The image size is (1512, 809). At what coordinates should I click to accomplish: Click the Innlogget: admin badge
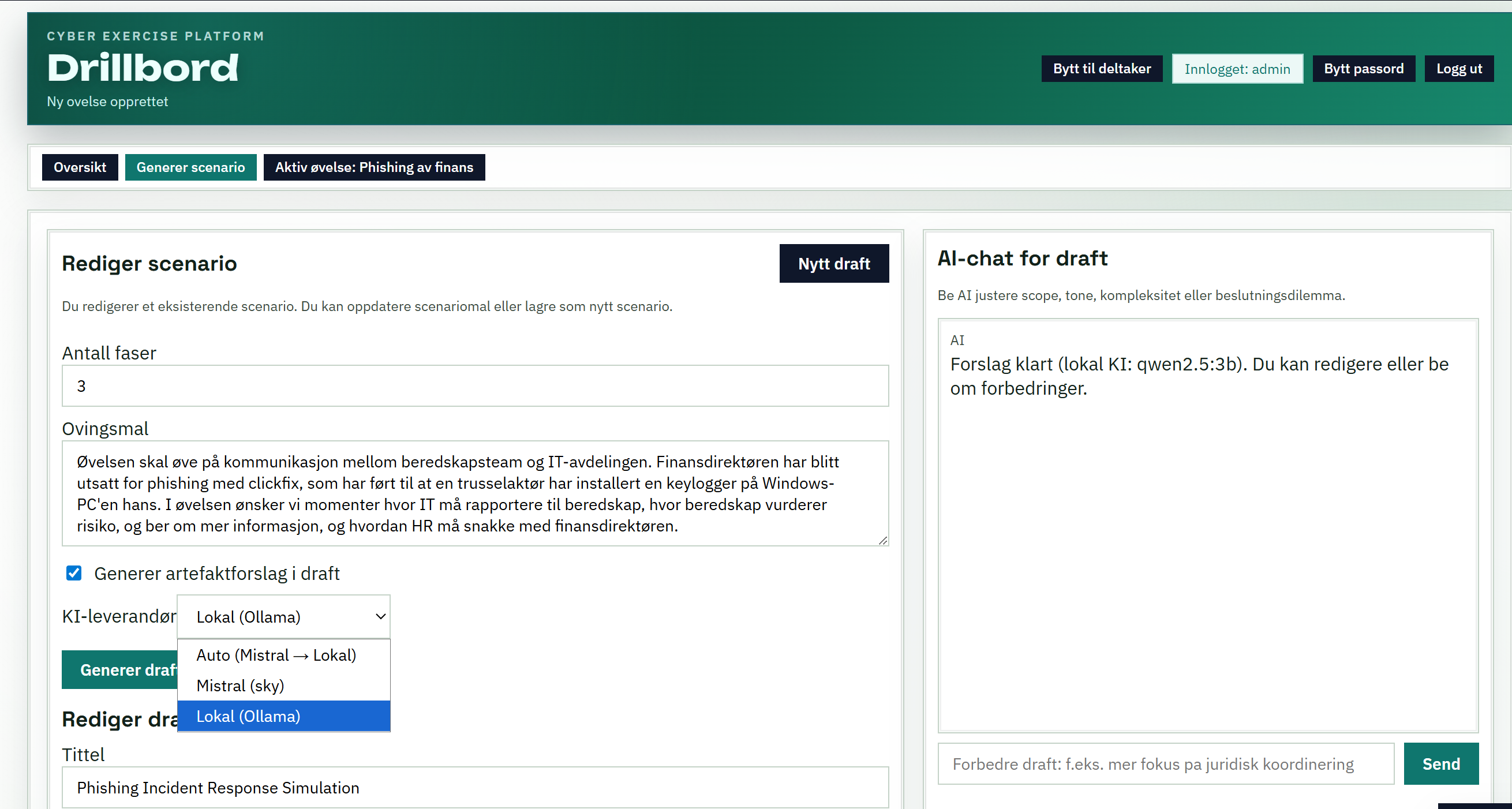coord(1237,69)
